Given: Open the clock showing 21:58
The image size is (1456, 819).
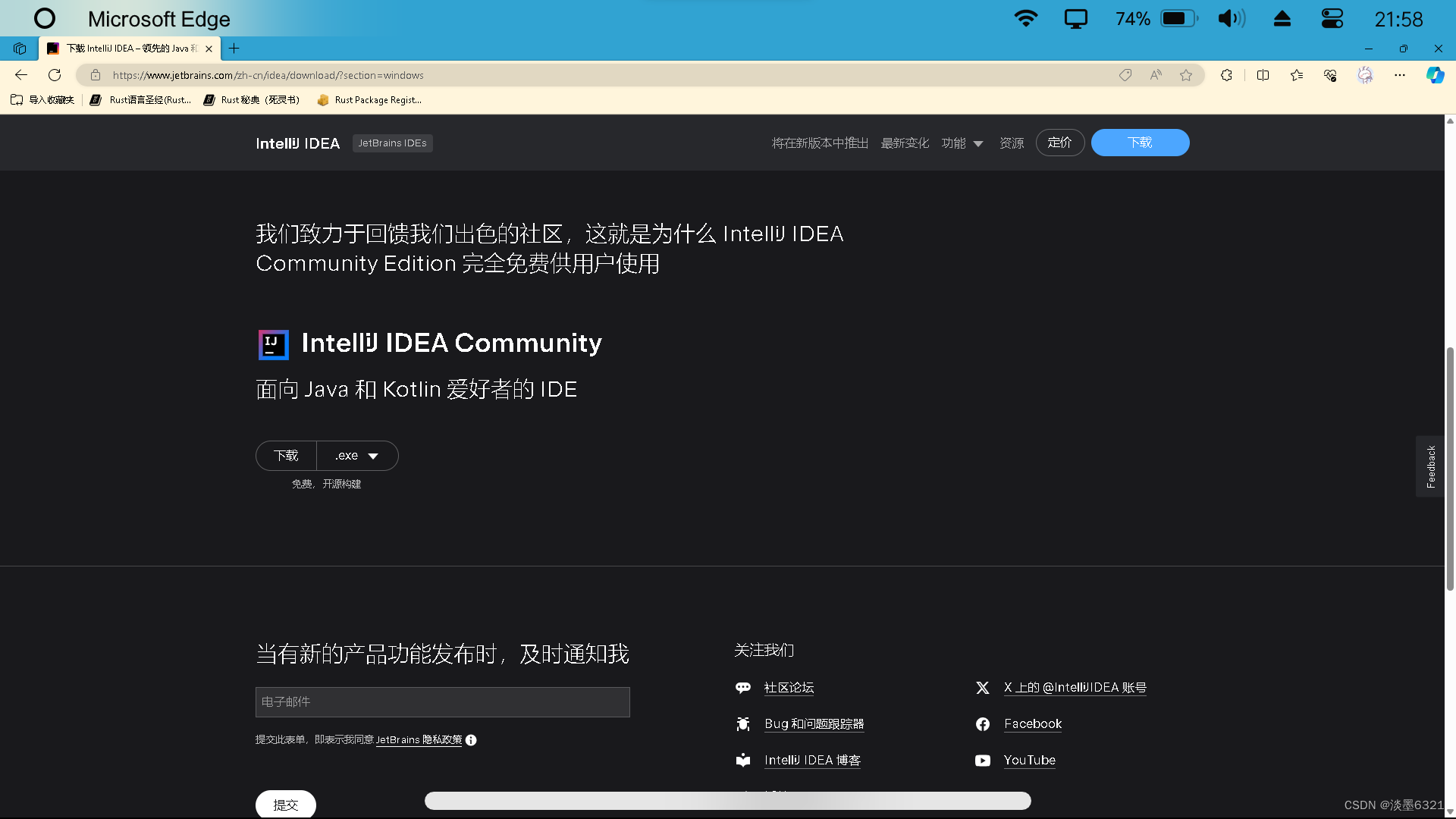Looking at the screenshot, I should (x=1398, y=19).
